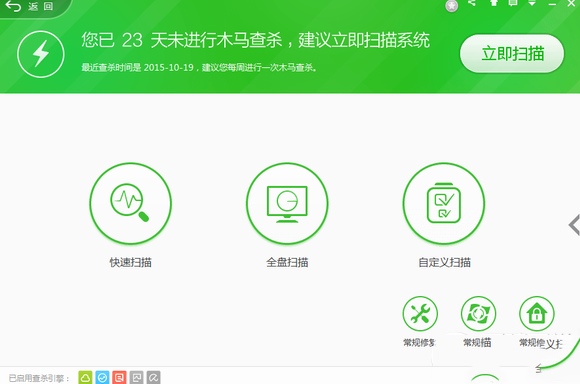The height and width of the screenshot is (384, 580).
Task: Open 自定义扫描 custom scan icon
Action: click(444, 203)
